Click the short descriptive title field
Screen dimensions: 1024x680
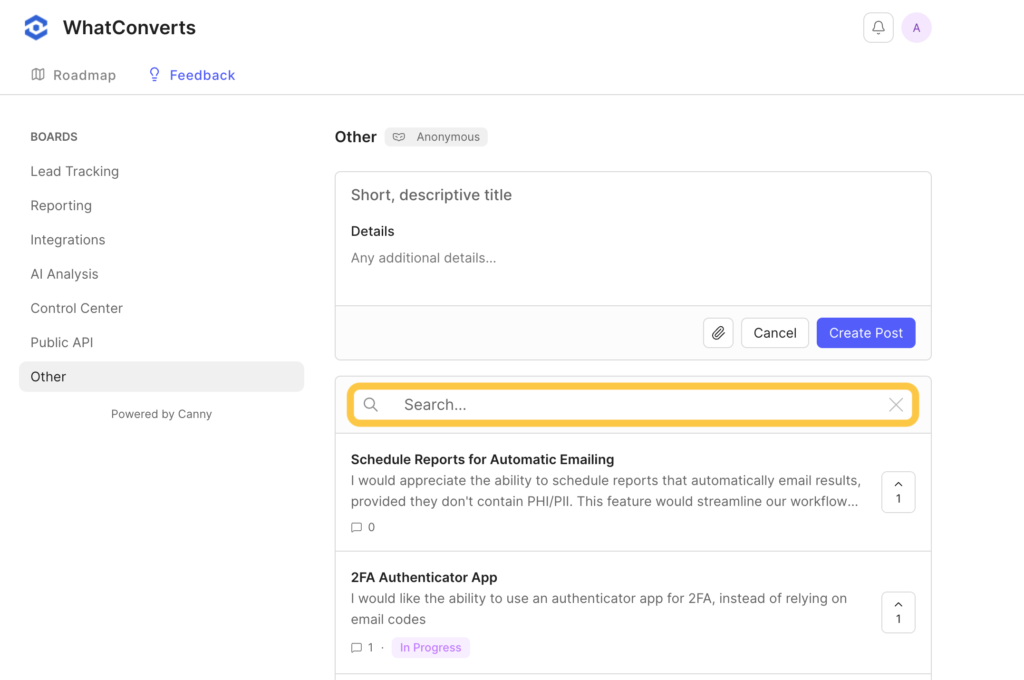coord(431,194)
